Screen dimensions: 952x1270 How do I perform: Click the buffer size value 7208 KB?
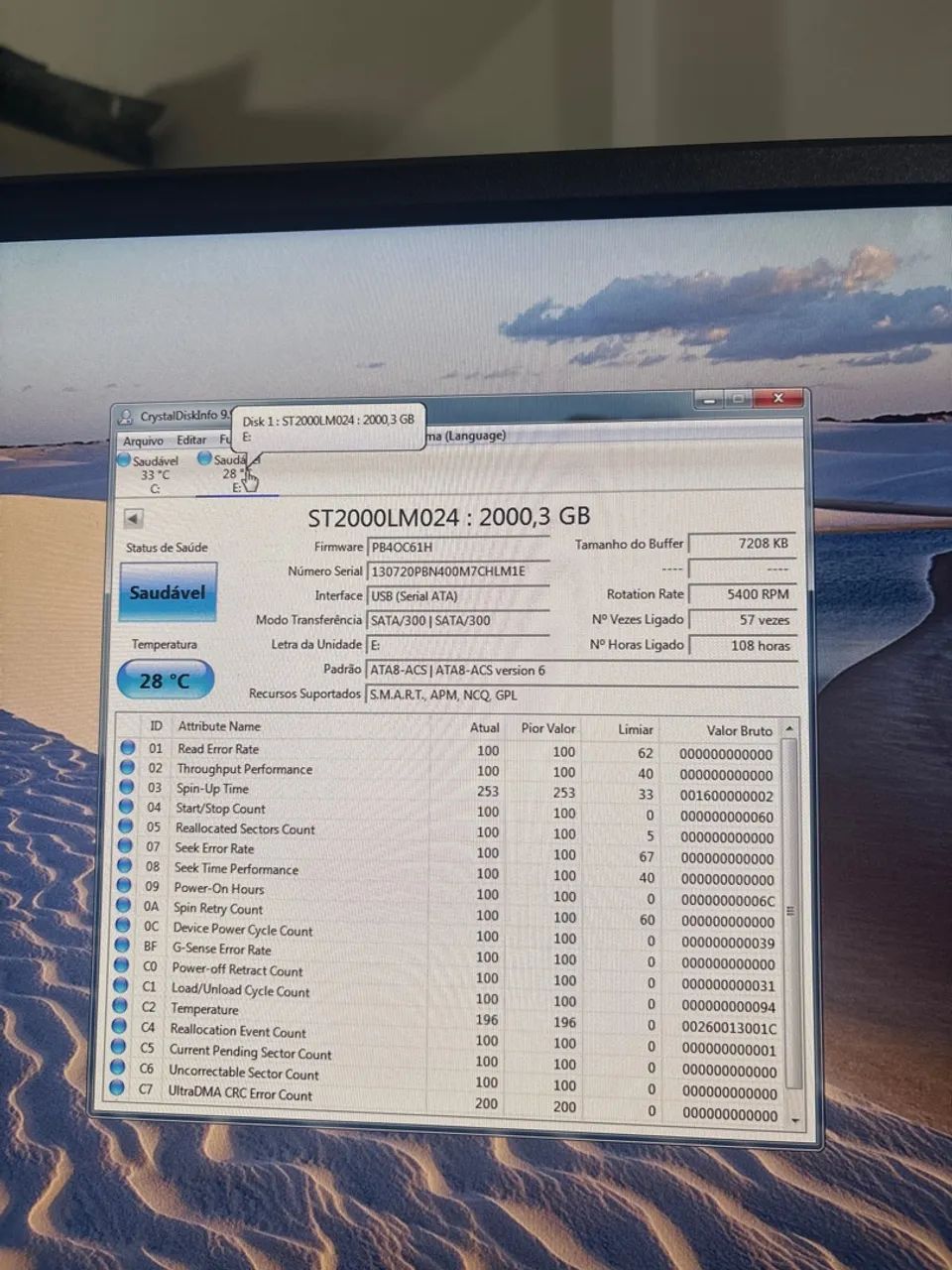(742, 544)
